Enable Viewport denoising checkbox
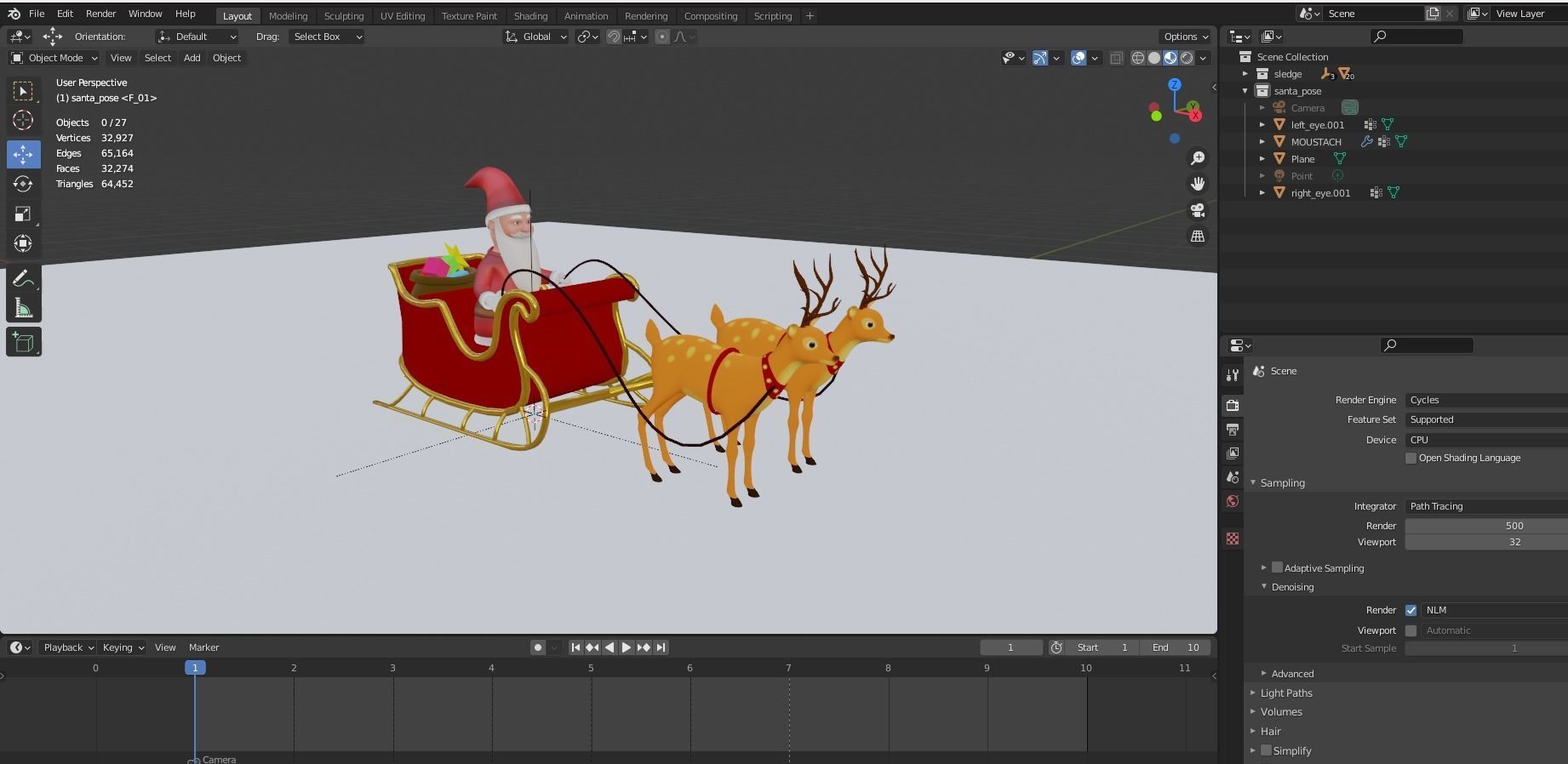Screen dimensions: 1568x764 (x=1411, y=630)
